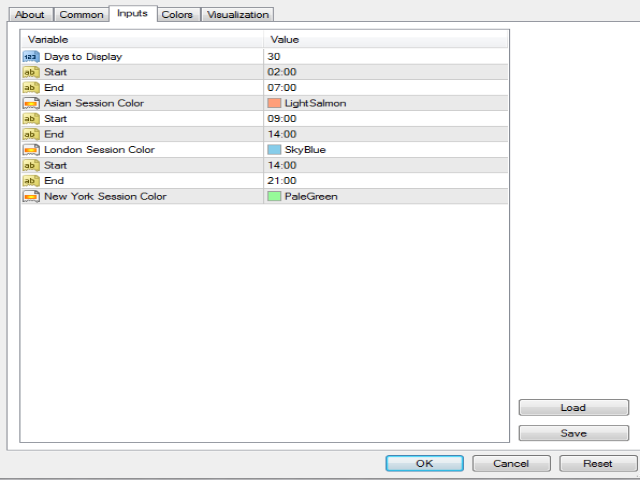This screenshot has width=640, height=480.
Task: Select the Inputs tab
Action: click(x=133, y=13)
